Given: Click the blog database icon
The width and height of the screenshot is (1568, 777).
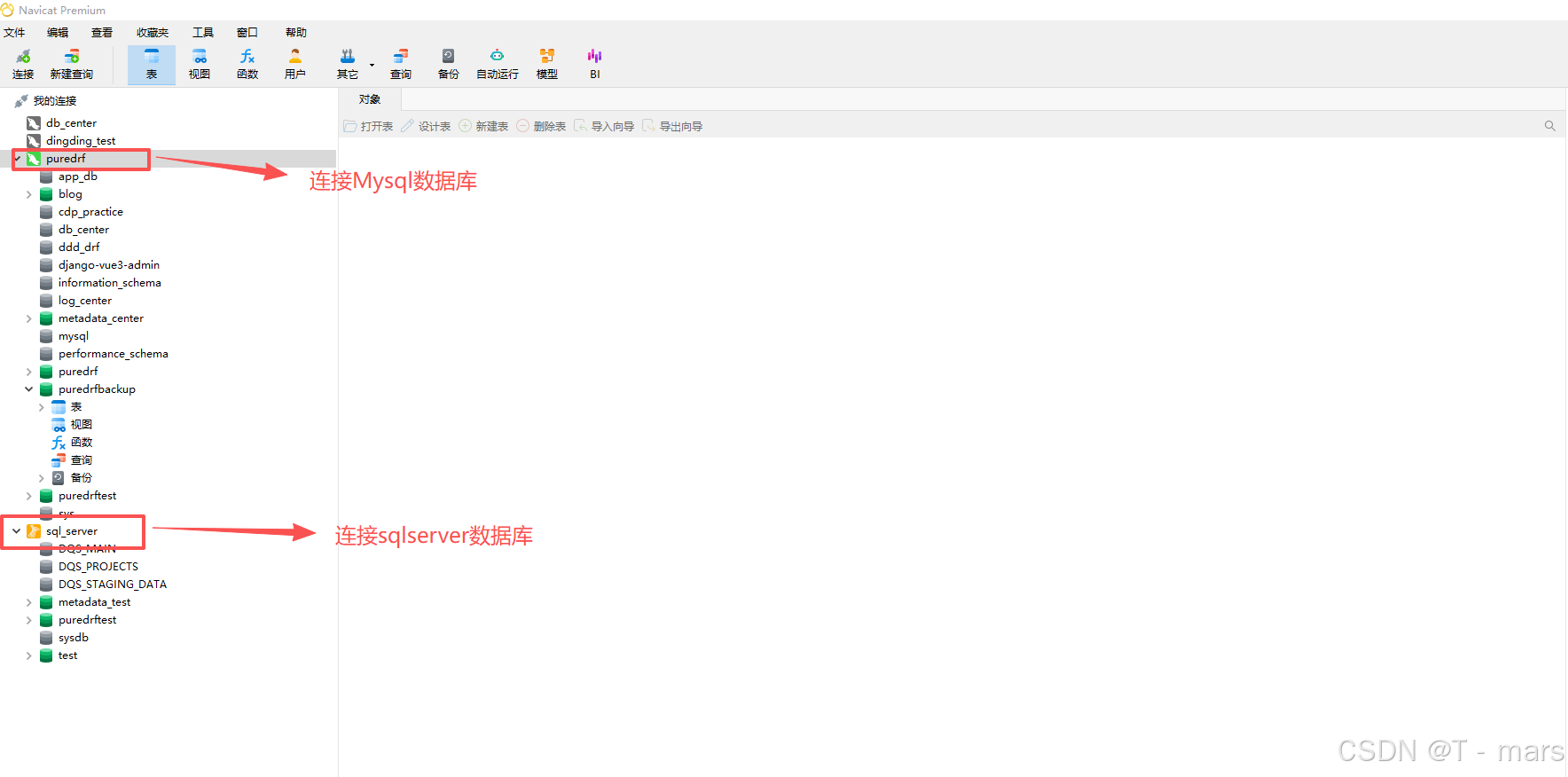Looking at the screenshot, I should click(46, 194).
